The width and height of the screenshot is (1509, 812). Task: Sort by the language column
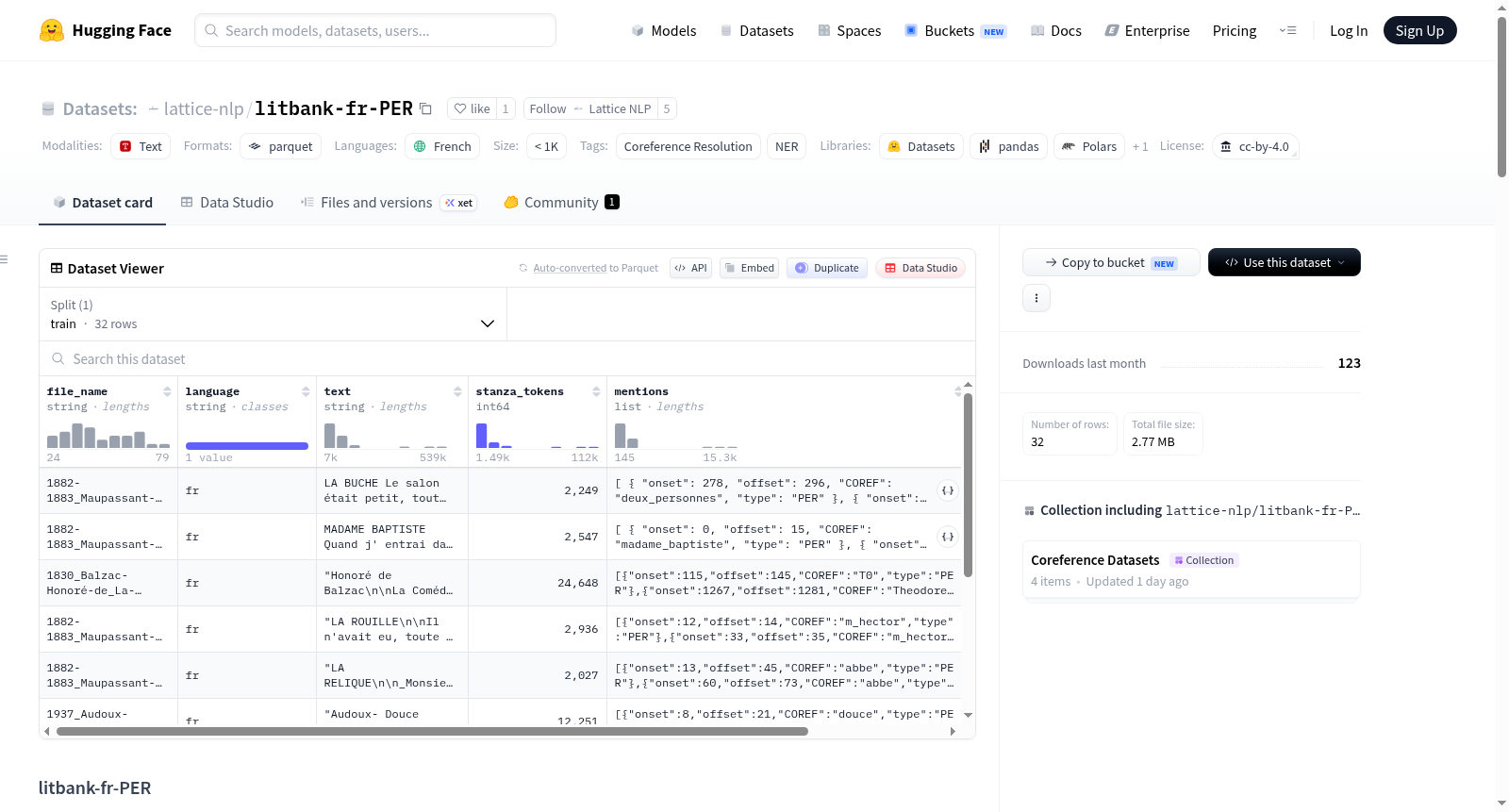coord(306,391)
